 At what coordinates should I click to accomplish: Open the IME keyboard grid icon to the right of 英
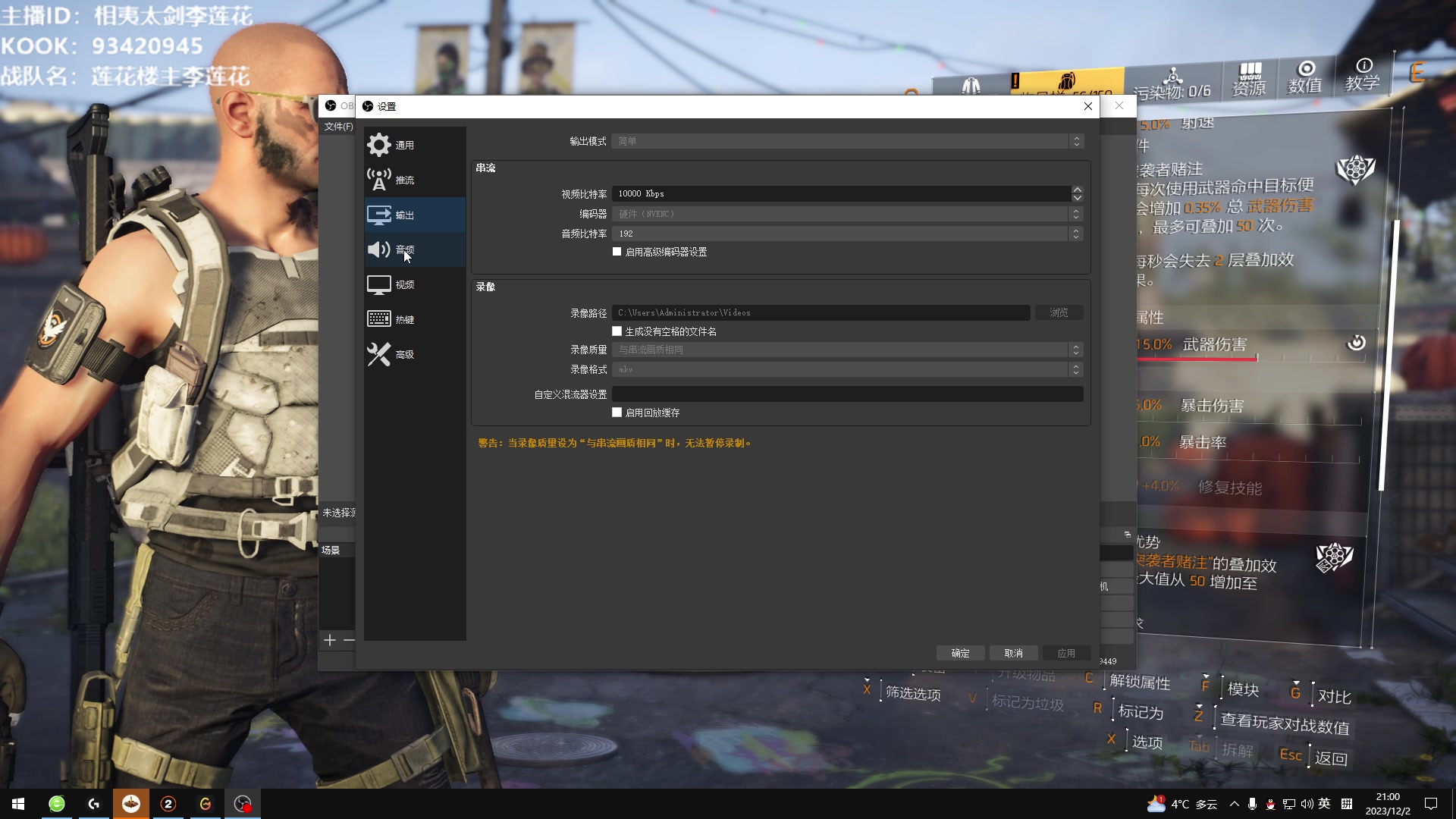(x=1347, y=804)
